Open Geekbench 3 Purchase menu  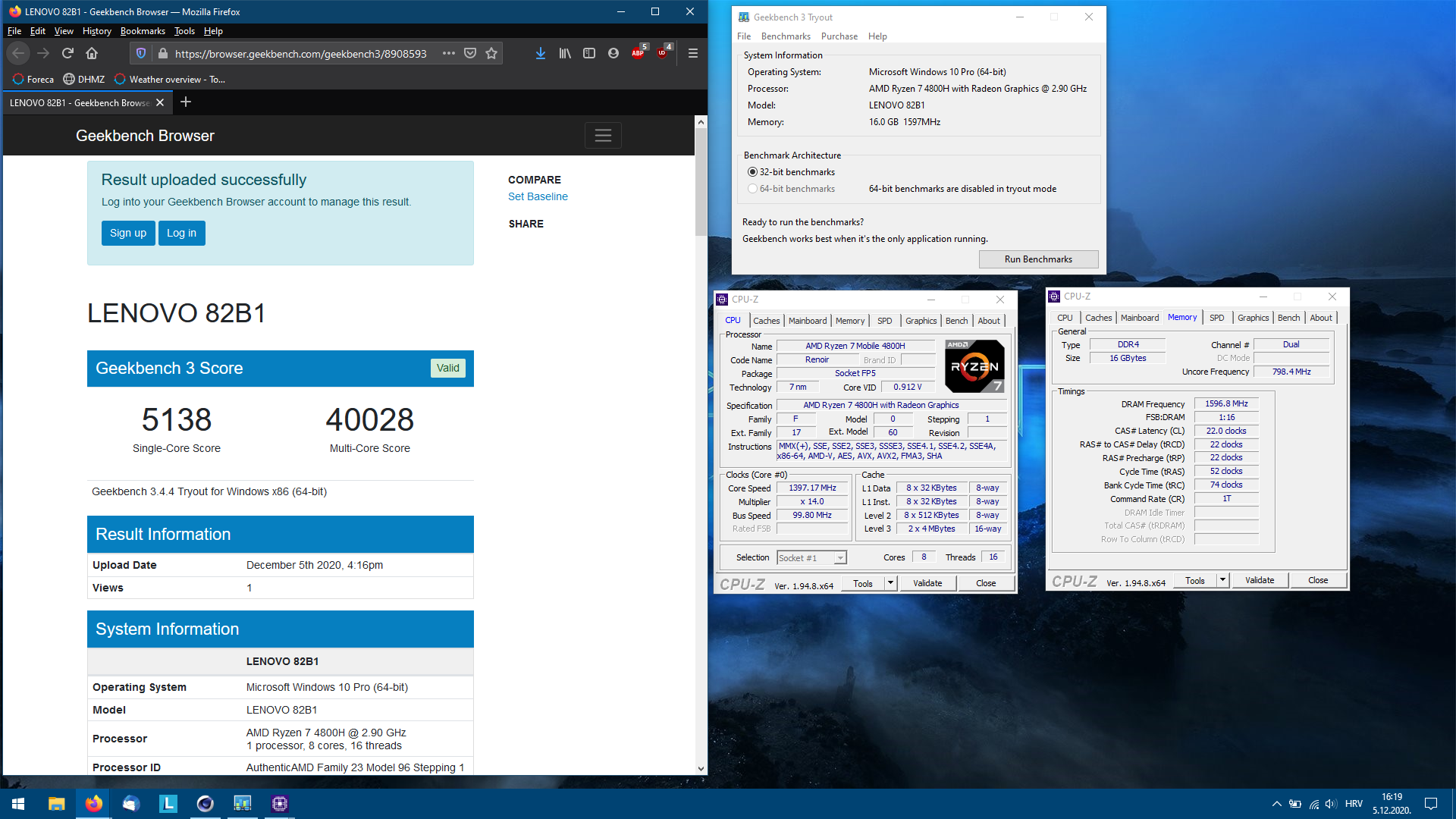[839, 36]
